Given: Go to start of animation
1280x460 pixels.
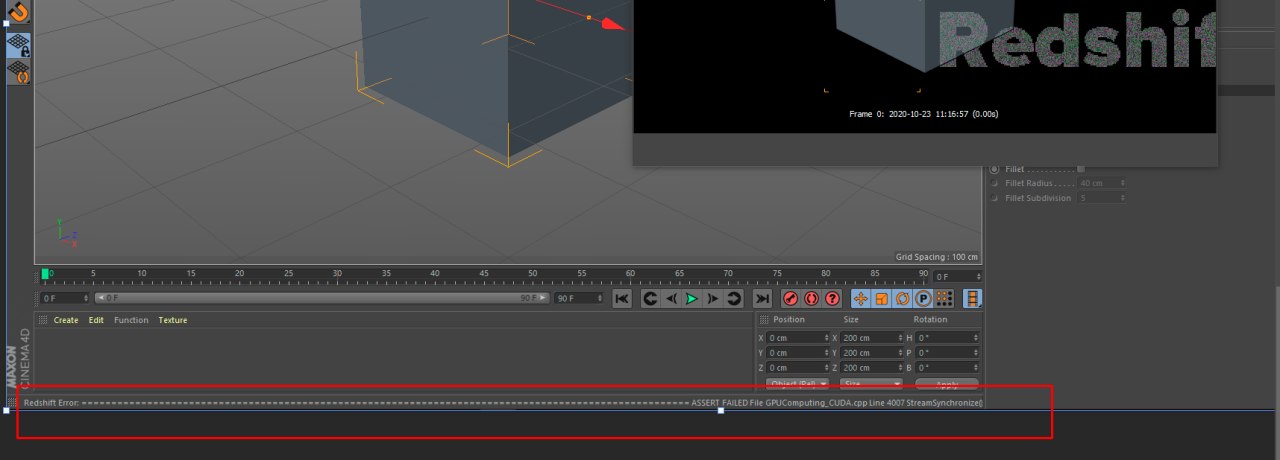Looking at the screenshot, I should pos(622,298).
